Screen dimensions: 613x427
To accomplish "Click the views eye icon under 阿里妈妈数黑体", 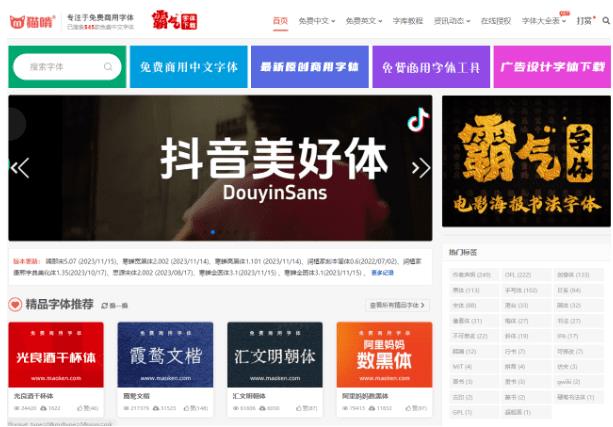I will [x=345, y=408].
